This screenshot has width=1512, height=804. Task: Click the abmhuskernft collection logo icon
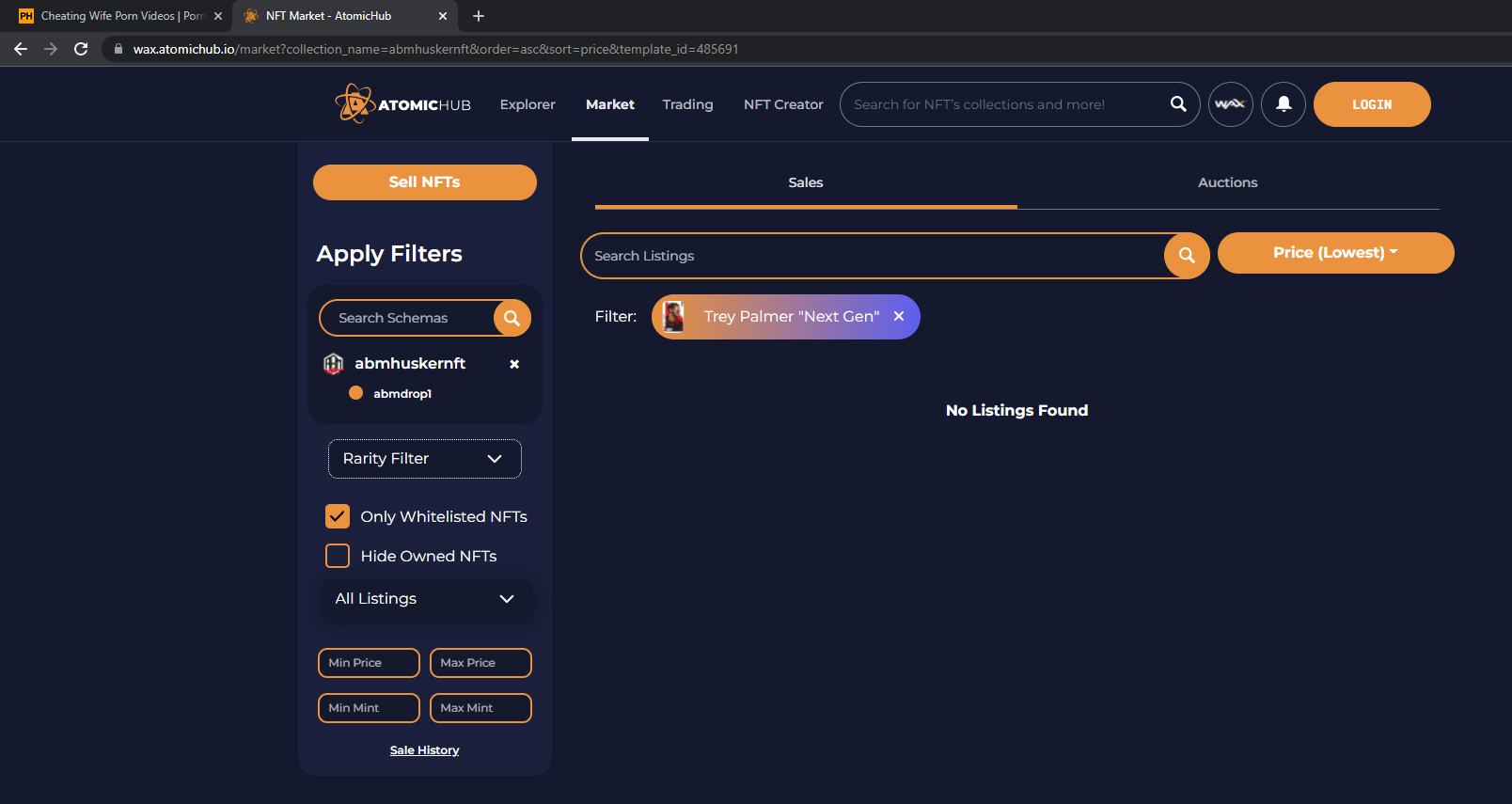pos(334,364)
